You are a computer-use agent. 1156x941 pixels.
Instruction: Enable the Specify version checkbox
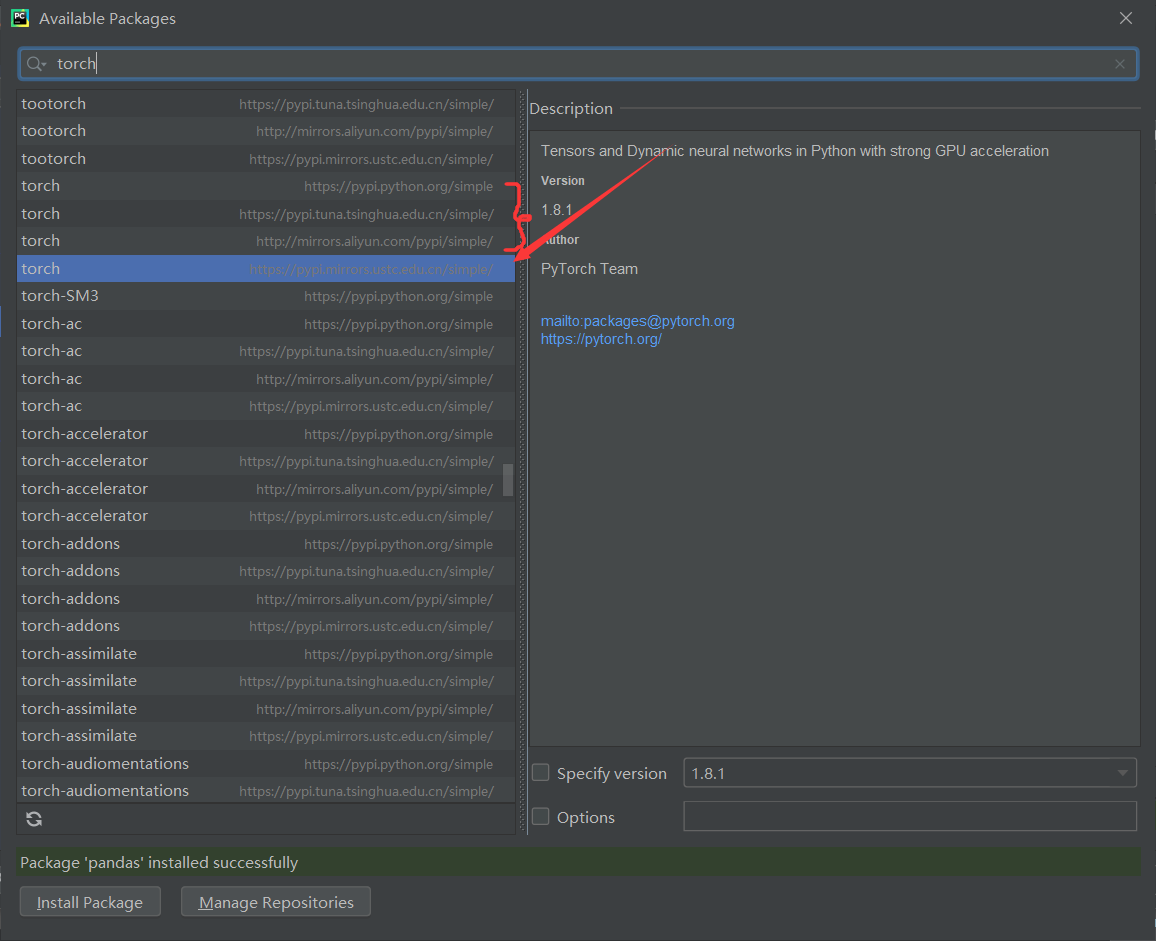point(541,772)
